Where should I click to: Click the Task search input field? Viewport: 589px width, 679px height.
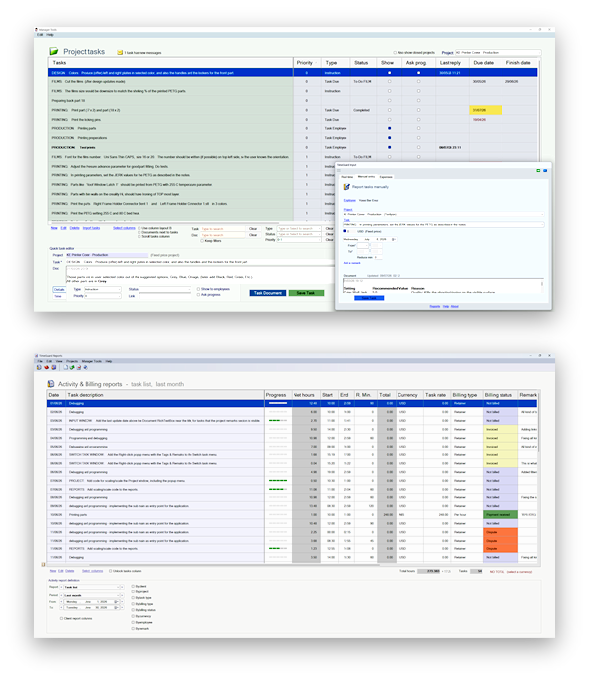click(223, 229)
